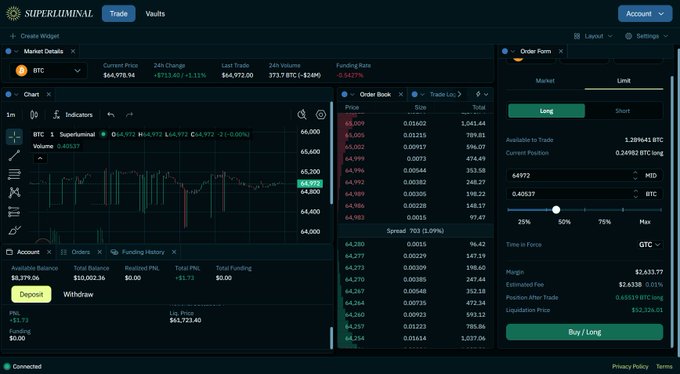Select the Short side toggle
The height and width of the screenshot is (374, 680).
coord(623,111)
